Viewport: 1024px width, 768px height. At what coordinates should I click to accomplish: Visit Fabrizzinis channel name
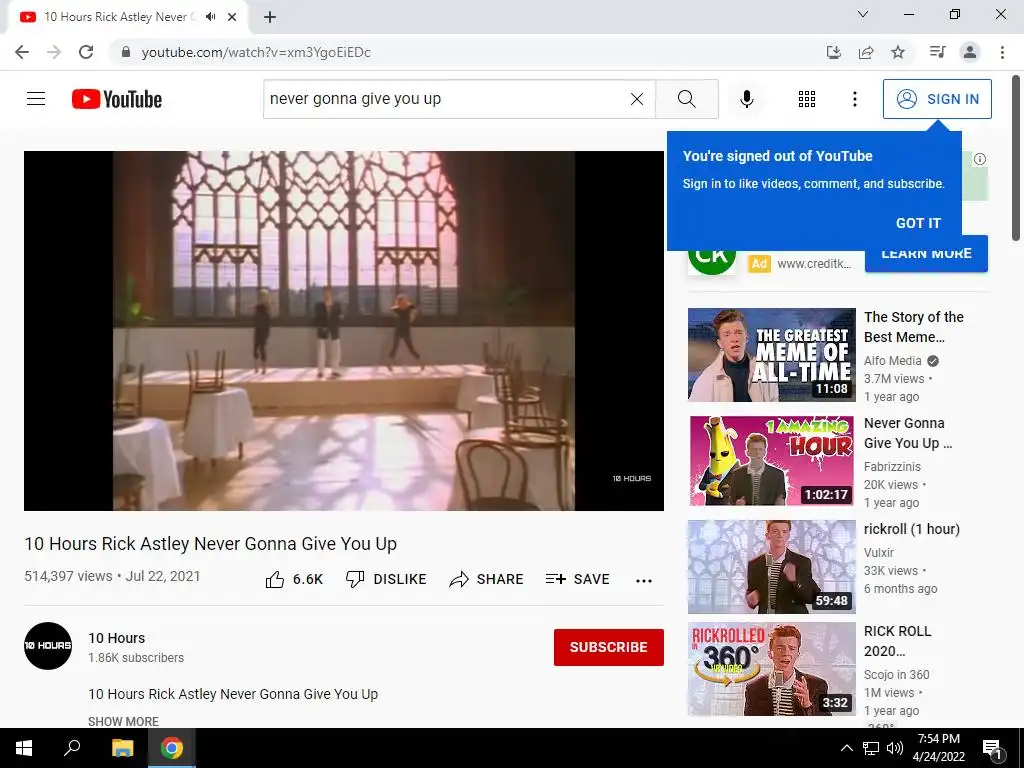click(x=892, y=466)
